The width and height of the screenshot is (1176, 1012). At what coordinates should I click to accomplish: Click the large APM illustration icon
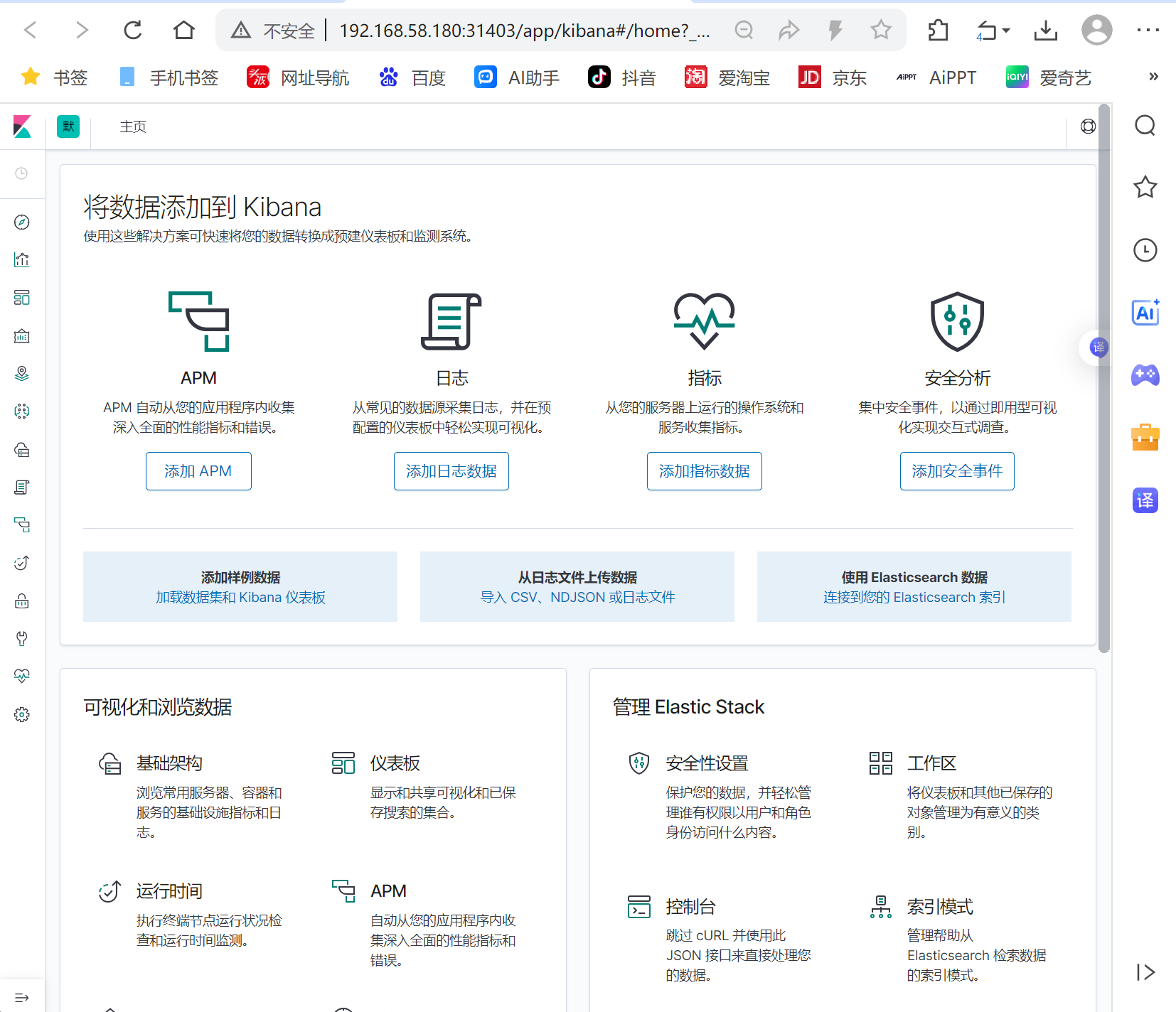[198, 321]
